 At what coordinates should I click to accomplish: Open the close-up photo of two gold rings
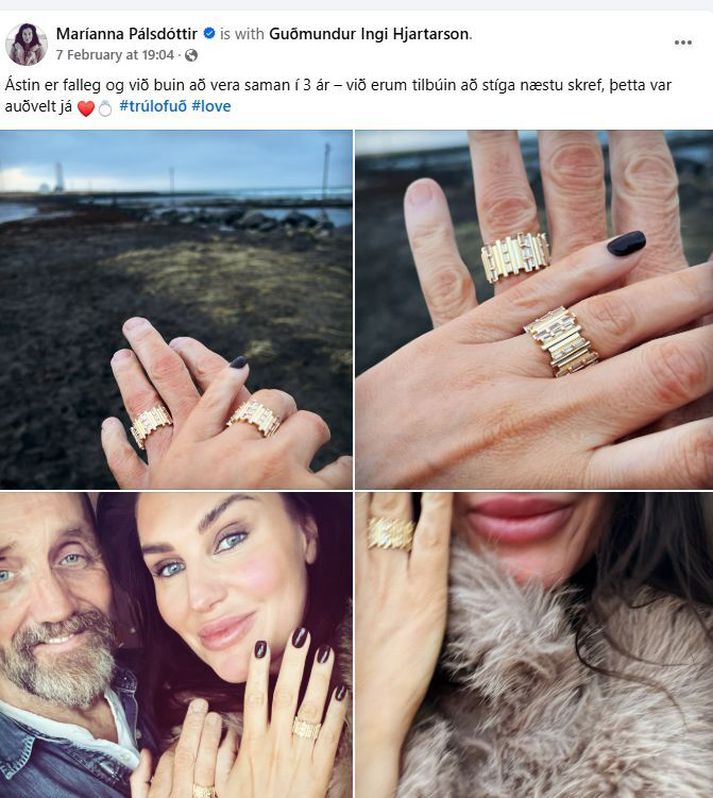point(534,309)
